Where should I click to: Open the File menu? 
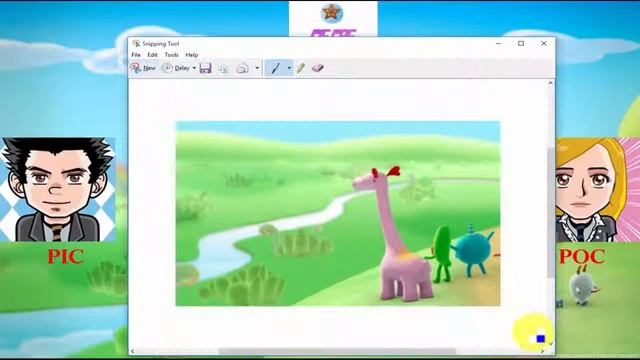point(136,55)
